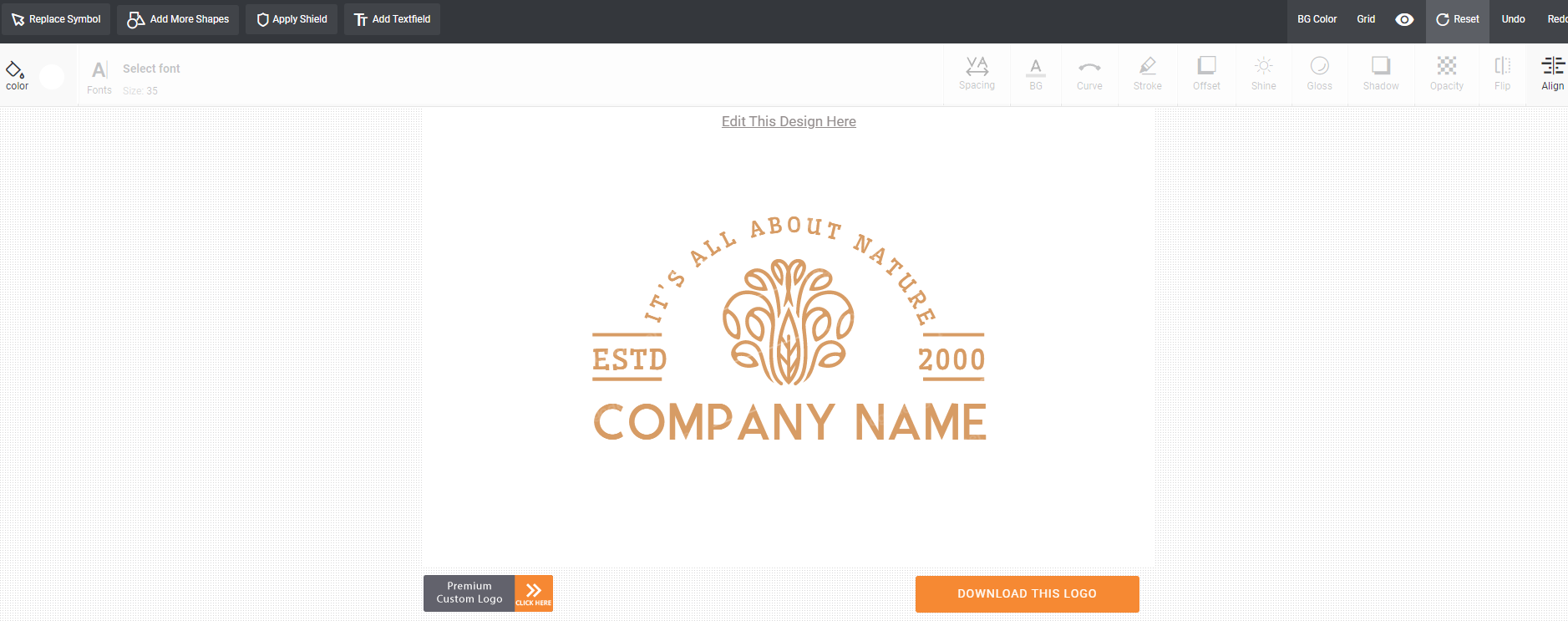Open the Opacity tool
This screenshot has height=621, width=1568.
tap(1447, 74)
